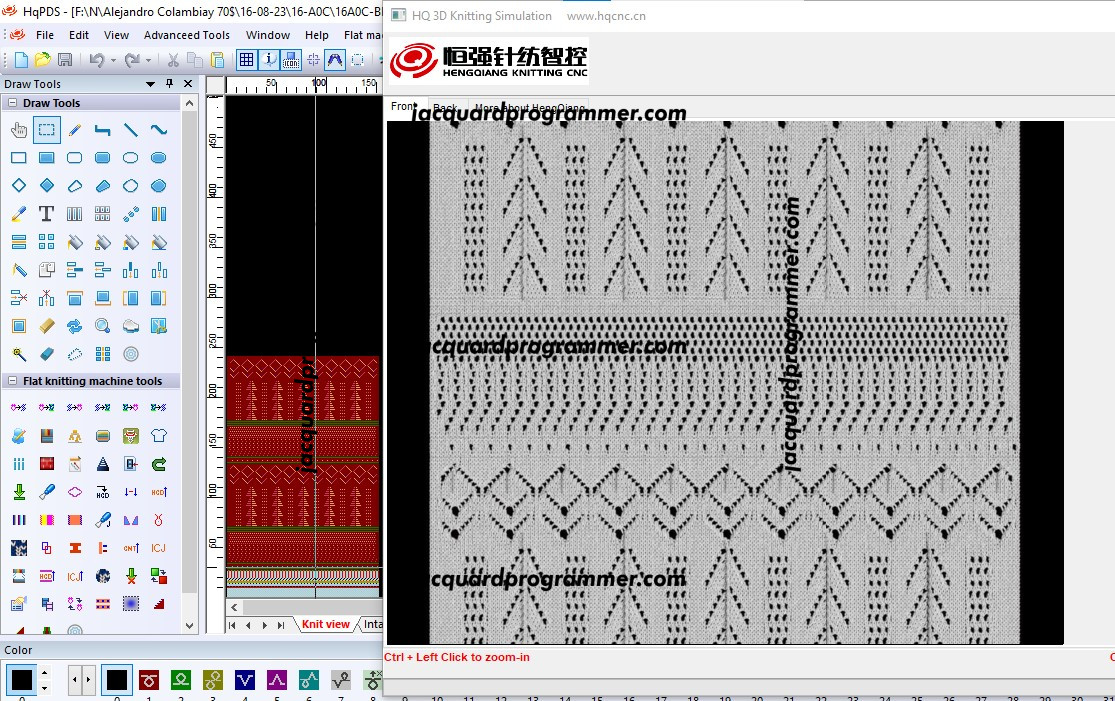
Task: Switch to the Knit view tab
Action: coord(326,624)
